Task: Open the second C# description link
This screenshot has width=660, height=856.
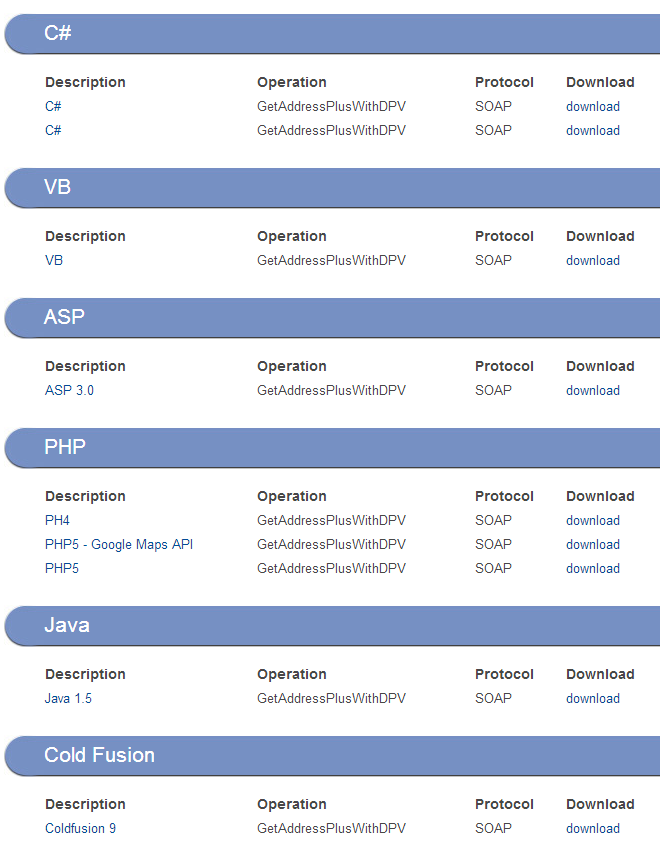Action: point(53,130)
